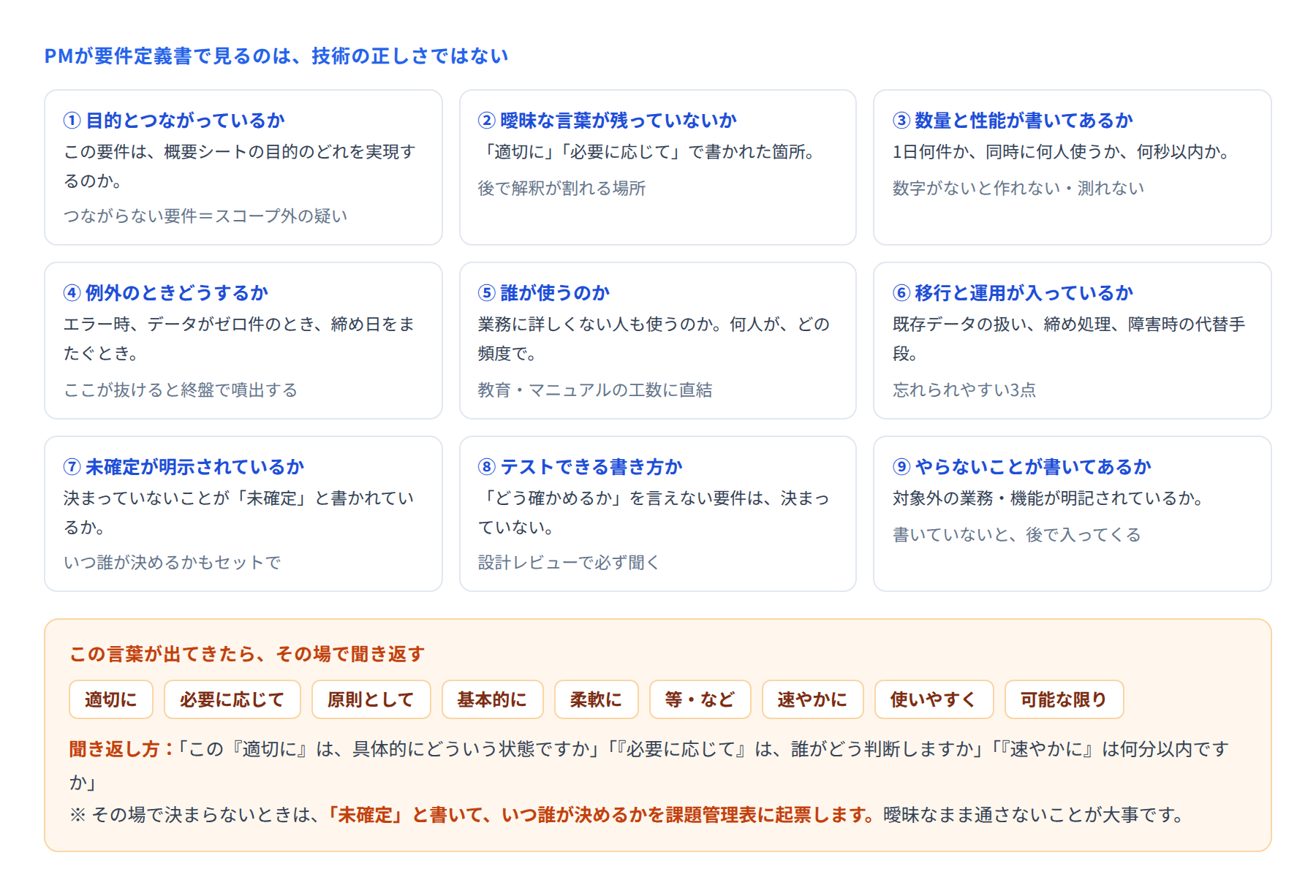Click note 設計レビューで必ず聞く
Viewport: 1316px width, 896px height.
tap(569, 562)
